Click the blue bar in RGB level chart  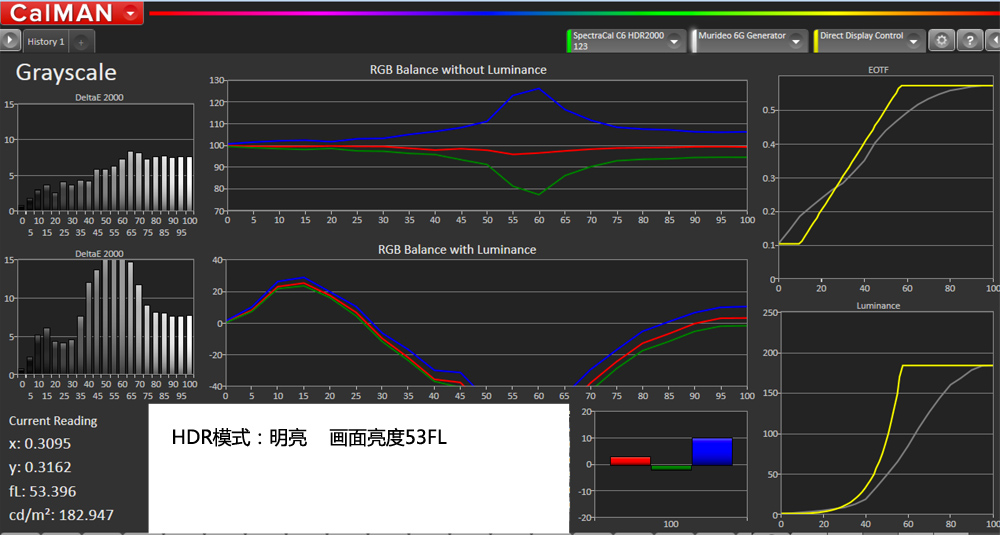[x=712, y=451]
